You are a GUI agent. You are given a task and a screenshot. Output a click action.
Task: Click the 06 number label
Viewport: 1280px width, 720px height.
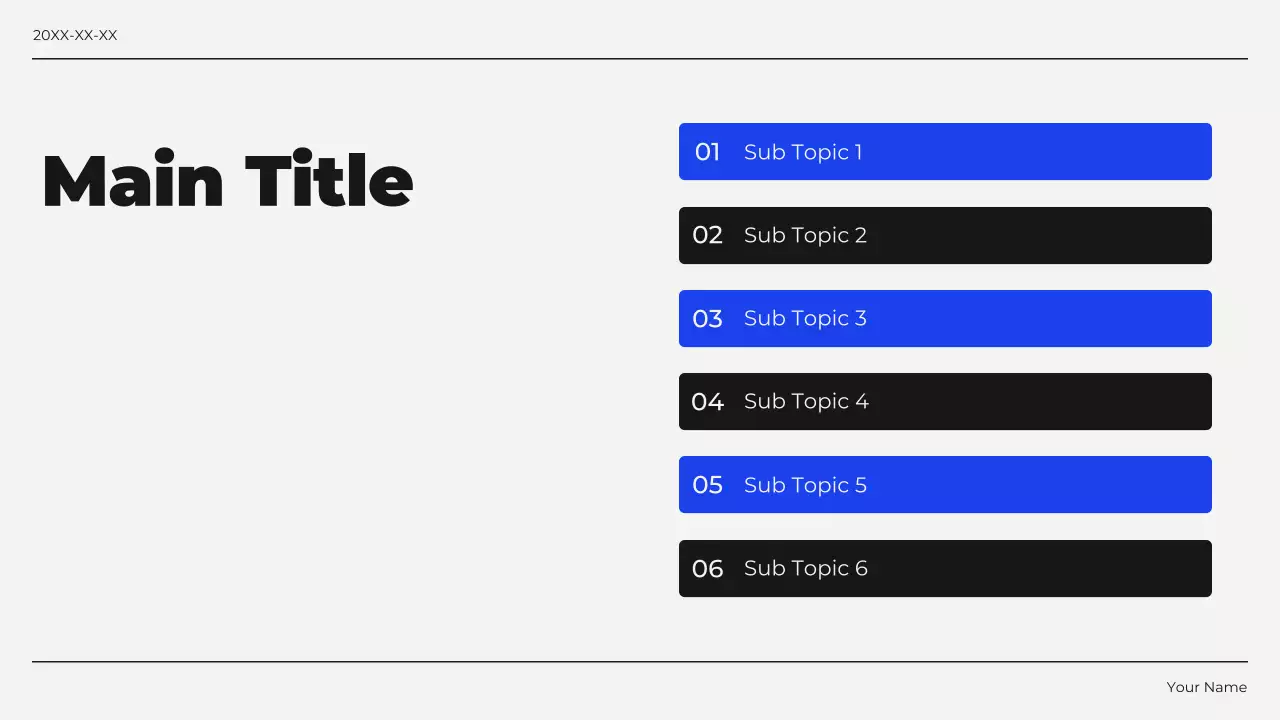pos(707,568)
